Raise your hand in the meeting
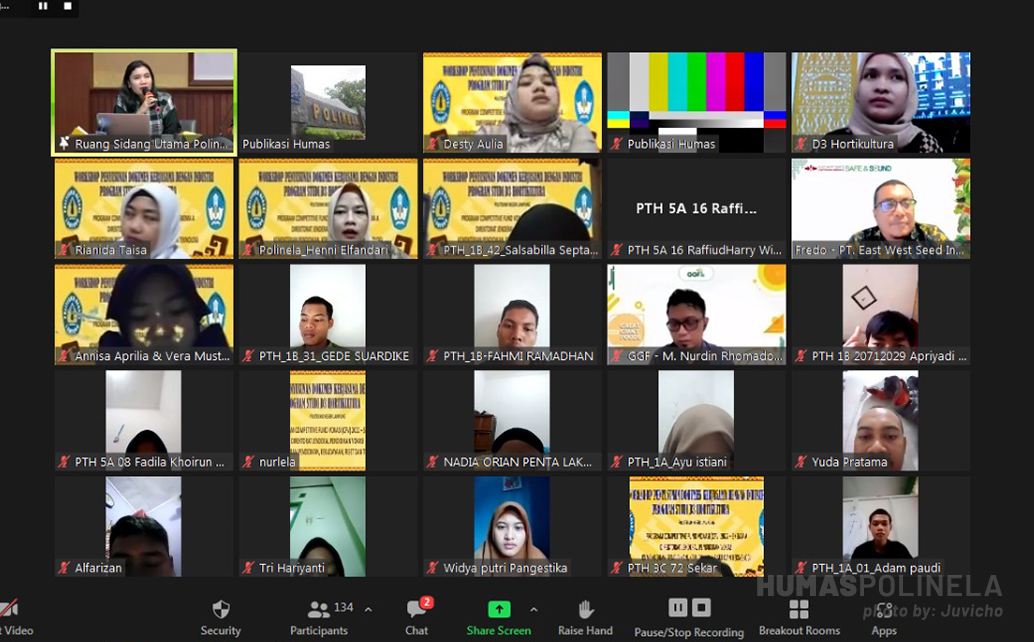The height and width of the screenshot is (642, 1034). click(585, 610)
